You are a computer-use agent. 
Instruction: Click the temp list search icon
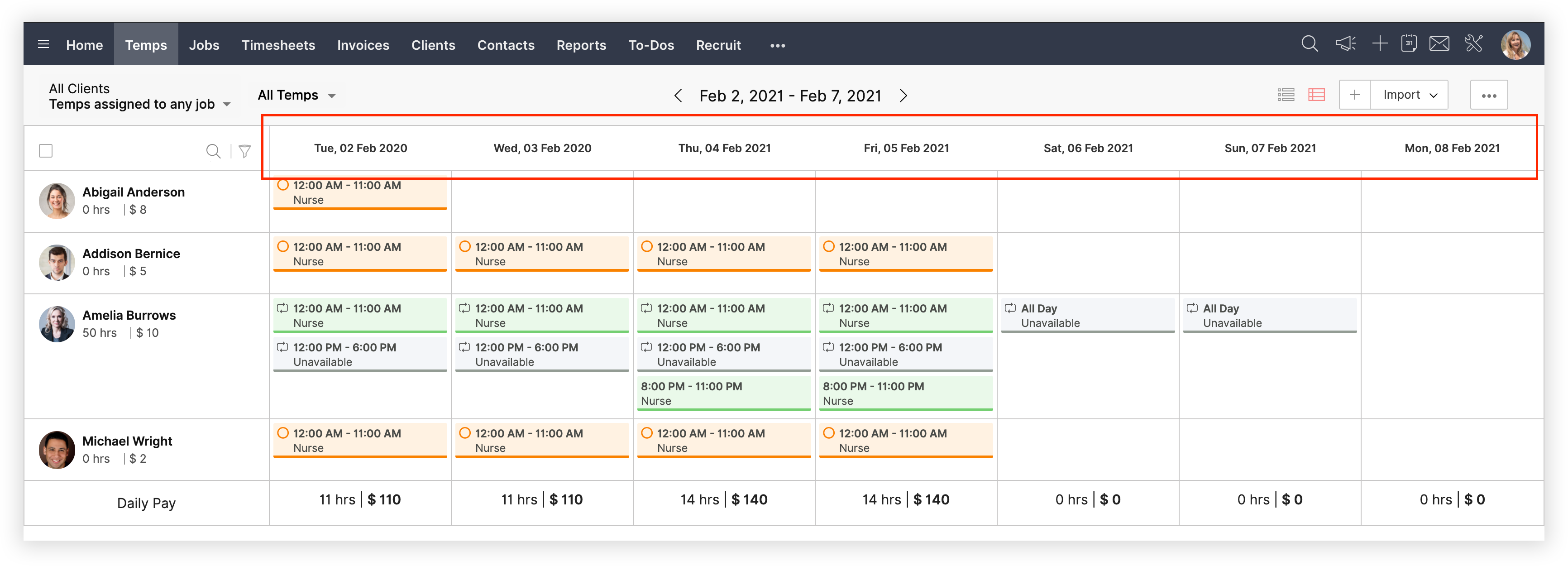(x=213, y=151)
